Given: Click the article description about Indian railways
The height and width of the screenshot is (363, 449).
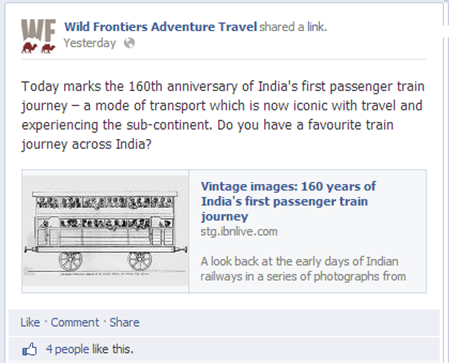Looking at the screenshot, I should click(303, 269).
